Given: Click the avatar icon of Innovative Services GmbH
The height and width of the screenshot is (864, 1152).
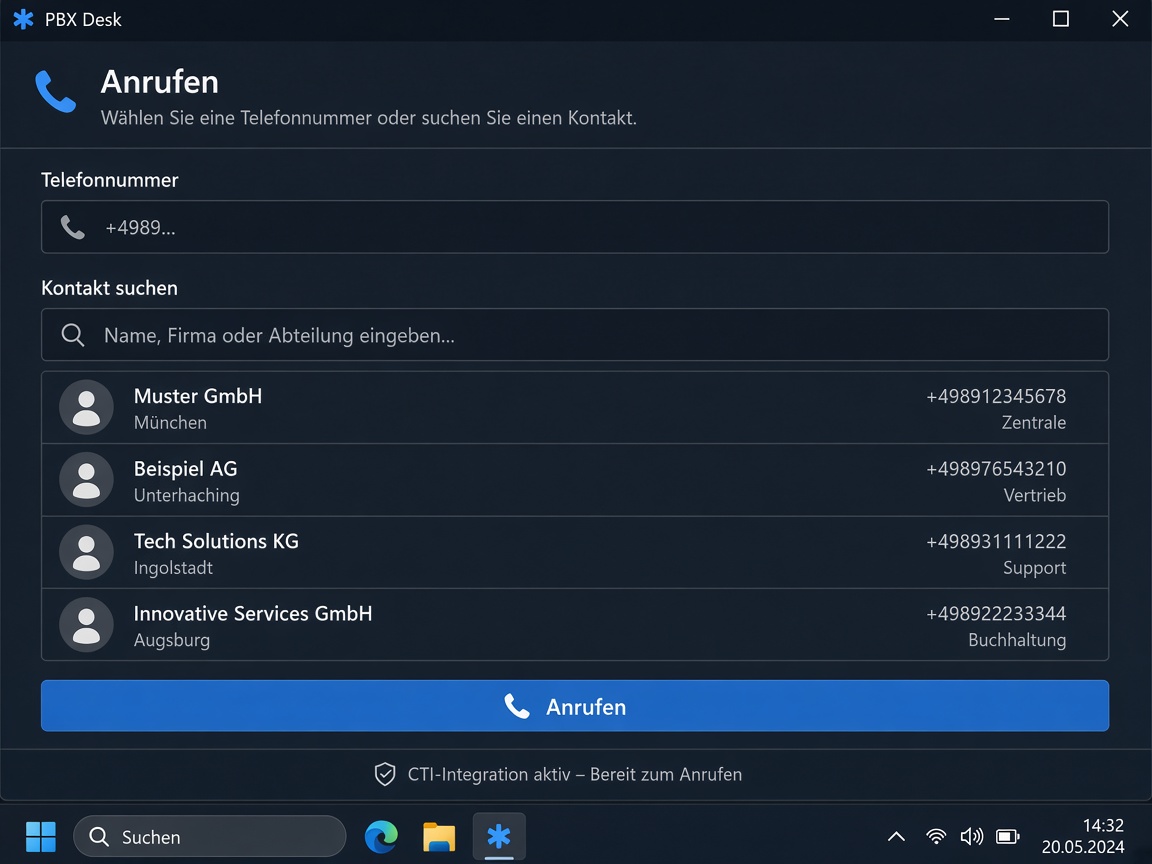Looking at the screenshot, I should coord(87,624).
